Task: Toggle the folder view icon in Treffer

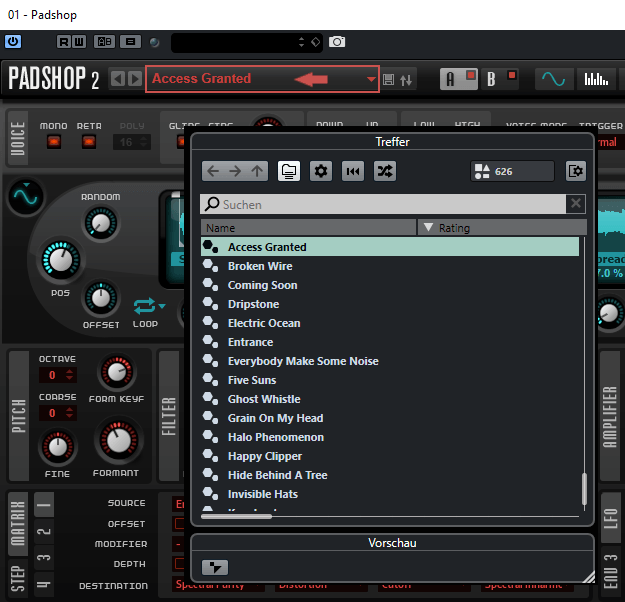Action: [289, 171]
